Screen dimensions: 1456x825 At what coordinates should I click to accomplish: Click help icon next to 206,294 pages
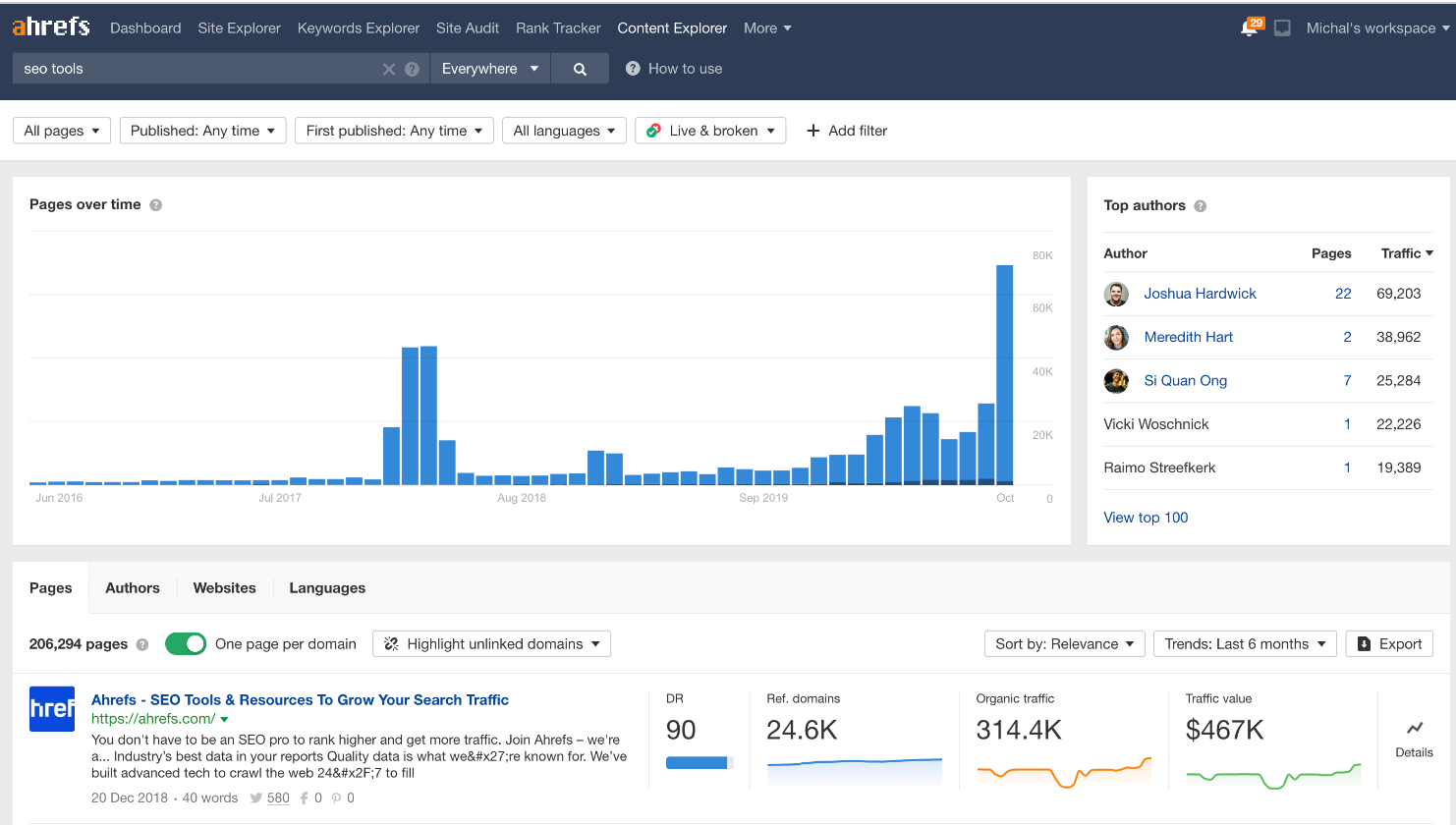pos(142,644)
